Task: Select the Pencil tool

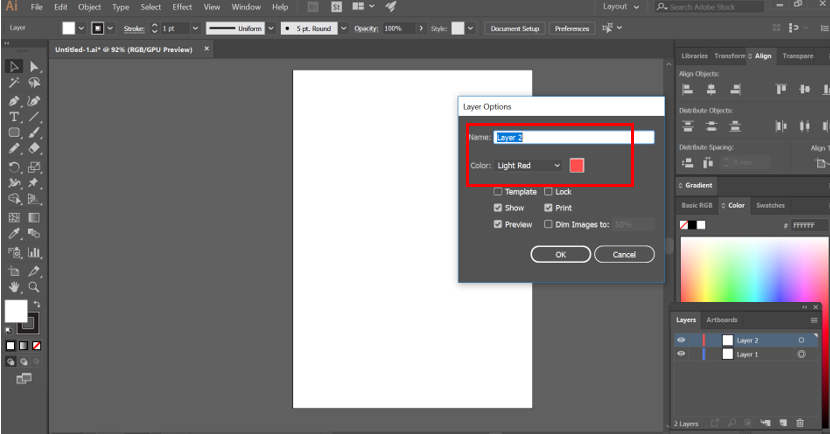Action: click(14, 149)
